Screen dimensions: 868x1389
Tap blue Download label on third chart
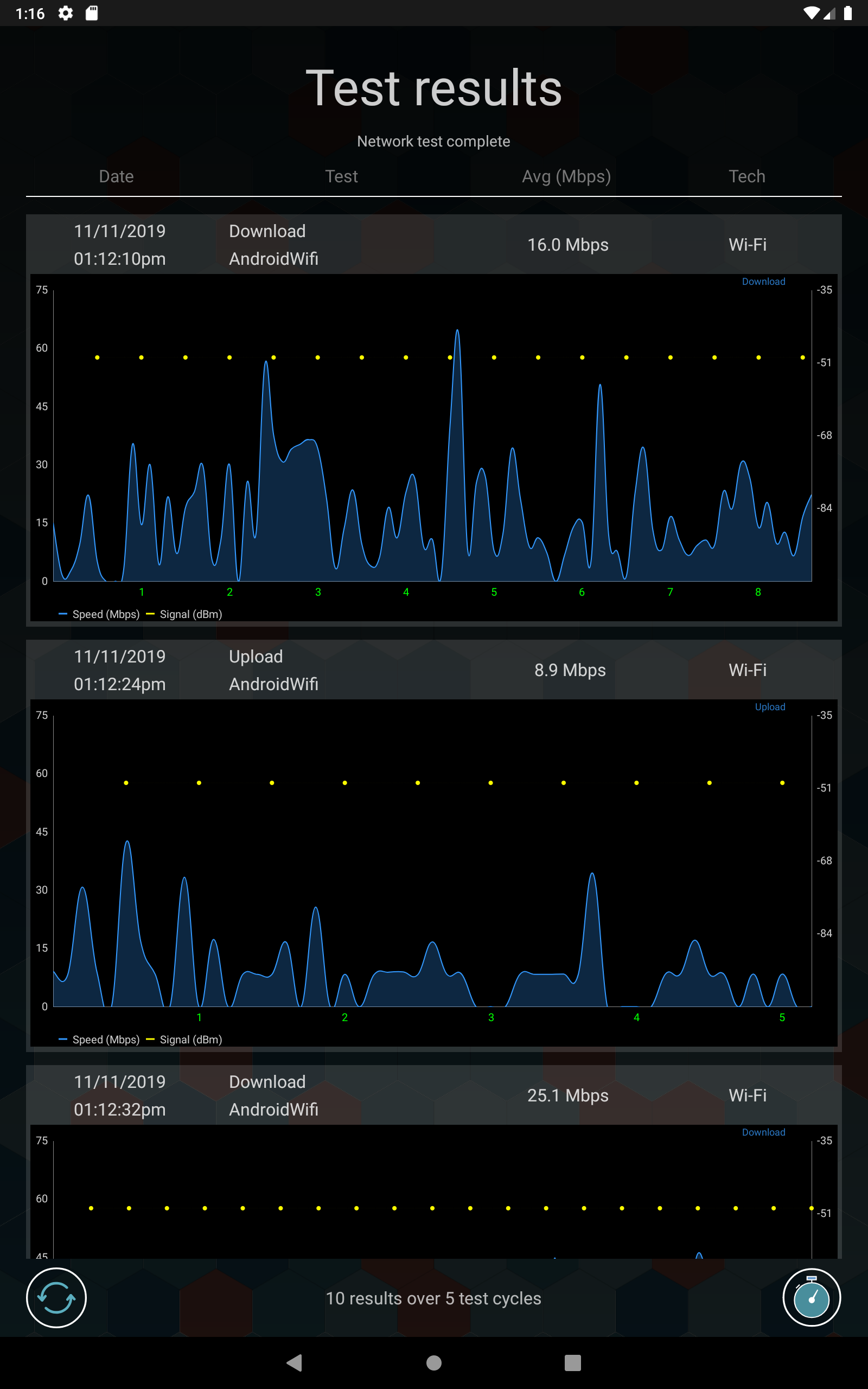point(763,1132)
